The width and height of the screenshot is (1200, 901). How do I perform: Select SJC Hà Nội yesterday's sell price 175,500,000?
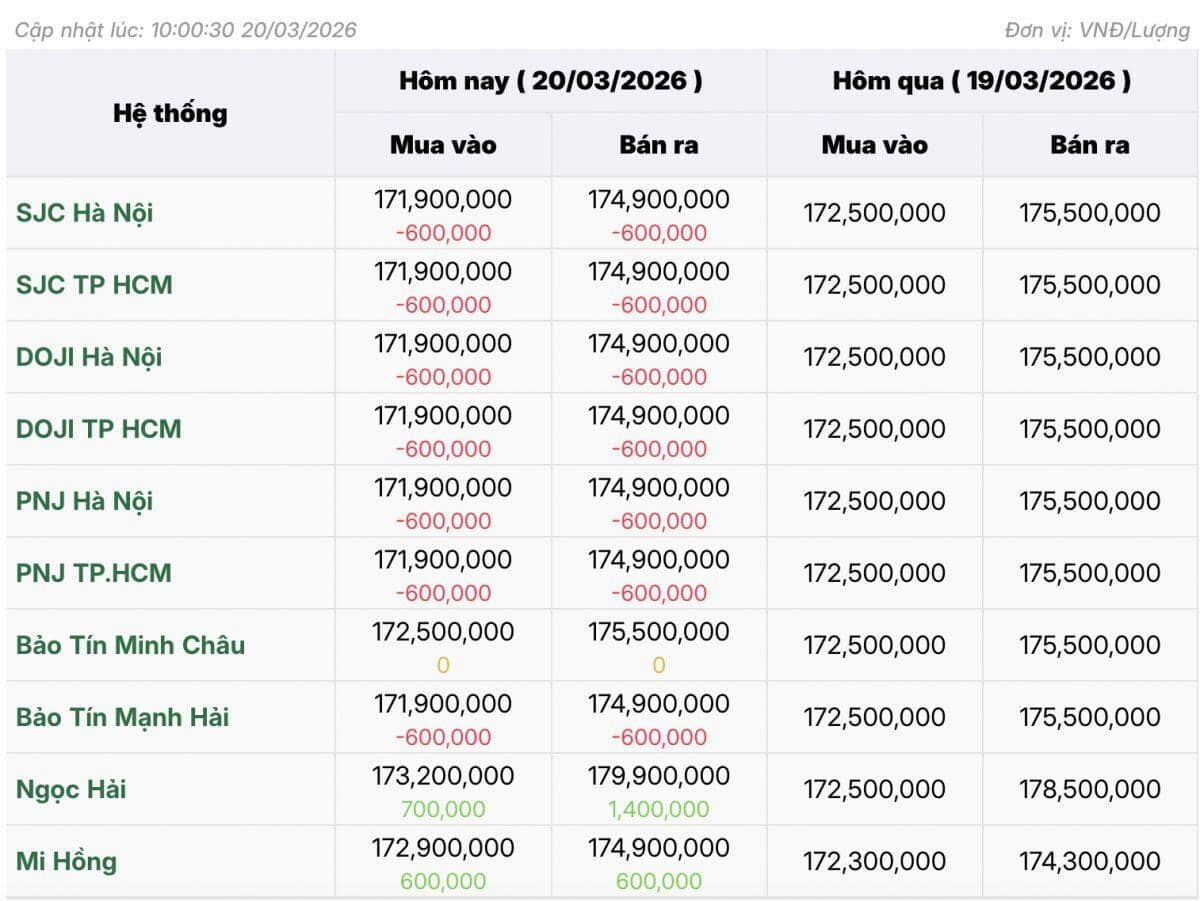[x=1090, y=213]
